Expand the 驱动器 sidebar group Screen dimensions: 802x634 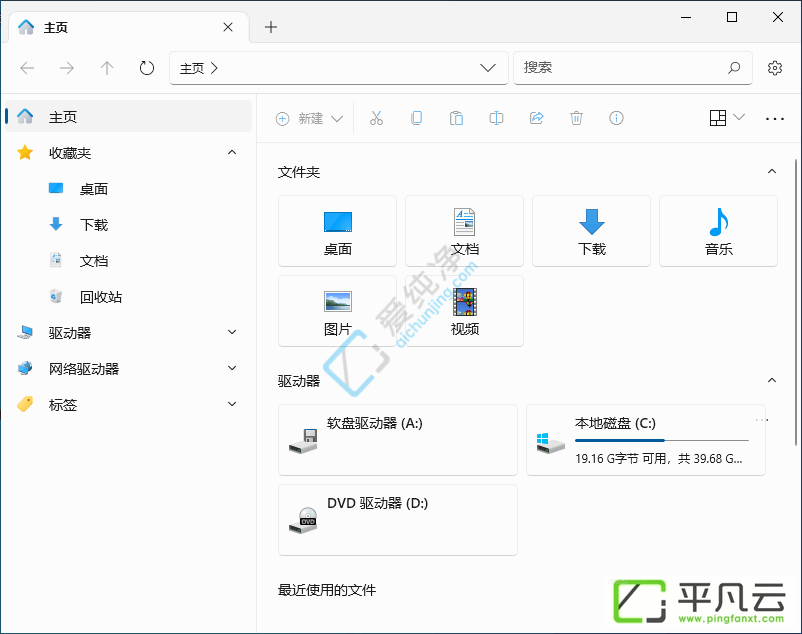click(x=232, y=332)
